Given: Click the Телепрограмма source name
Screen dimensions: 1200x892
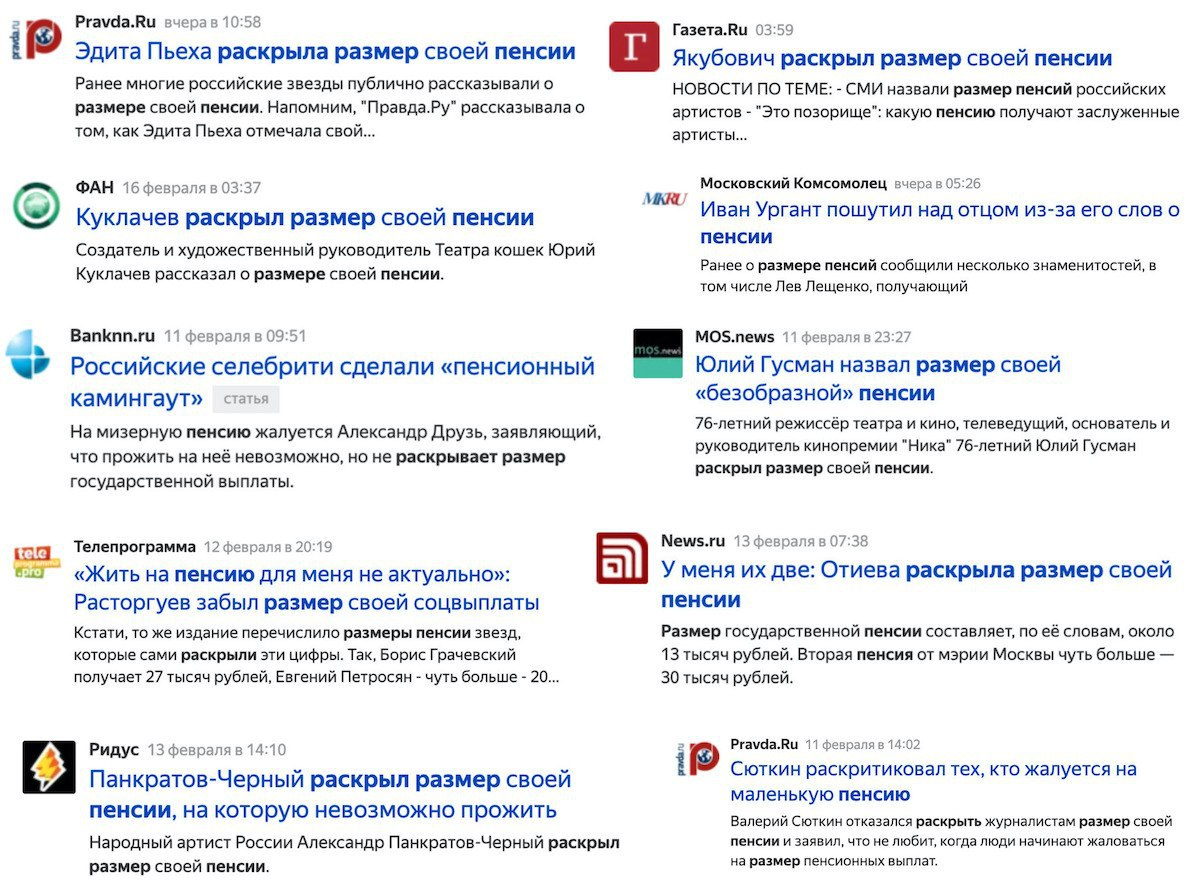Looking at the screenshot, I should (135, 546).
